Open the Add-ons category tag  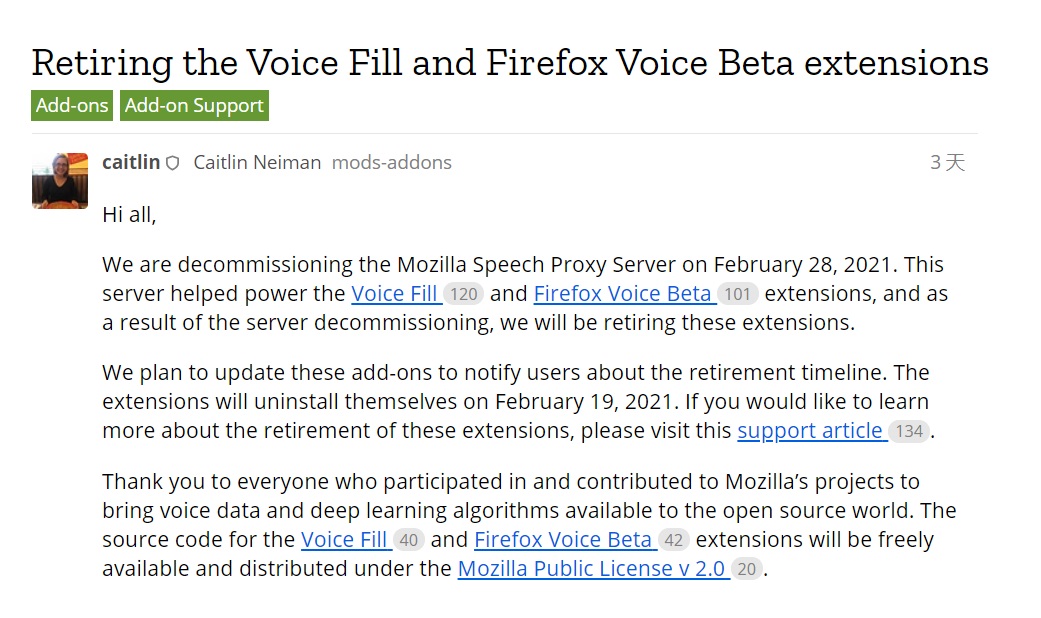click(x=72, y=106)
